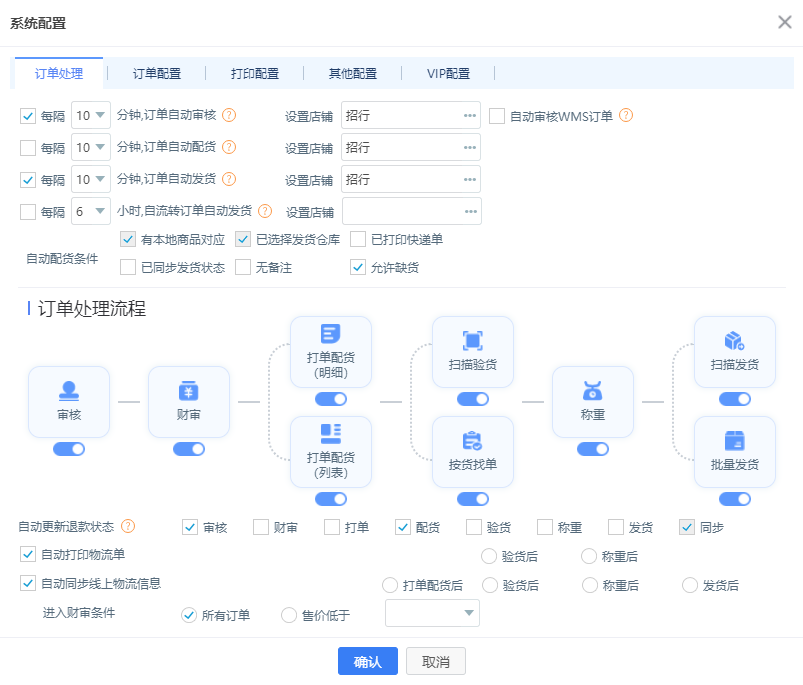Check 已同步发货状态 condition
Image resolution: width=803 pixels, height=685 pixels.
tap(128, 267)
